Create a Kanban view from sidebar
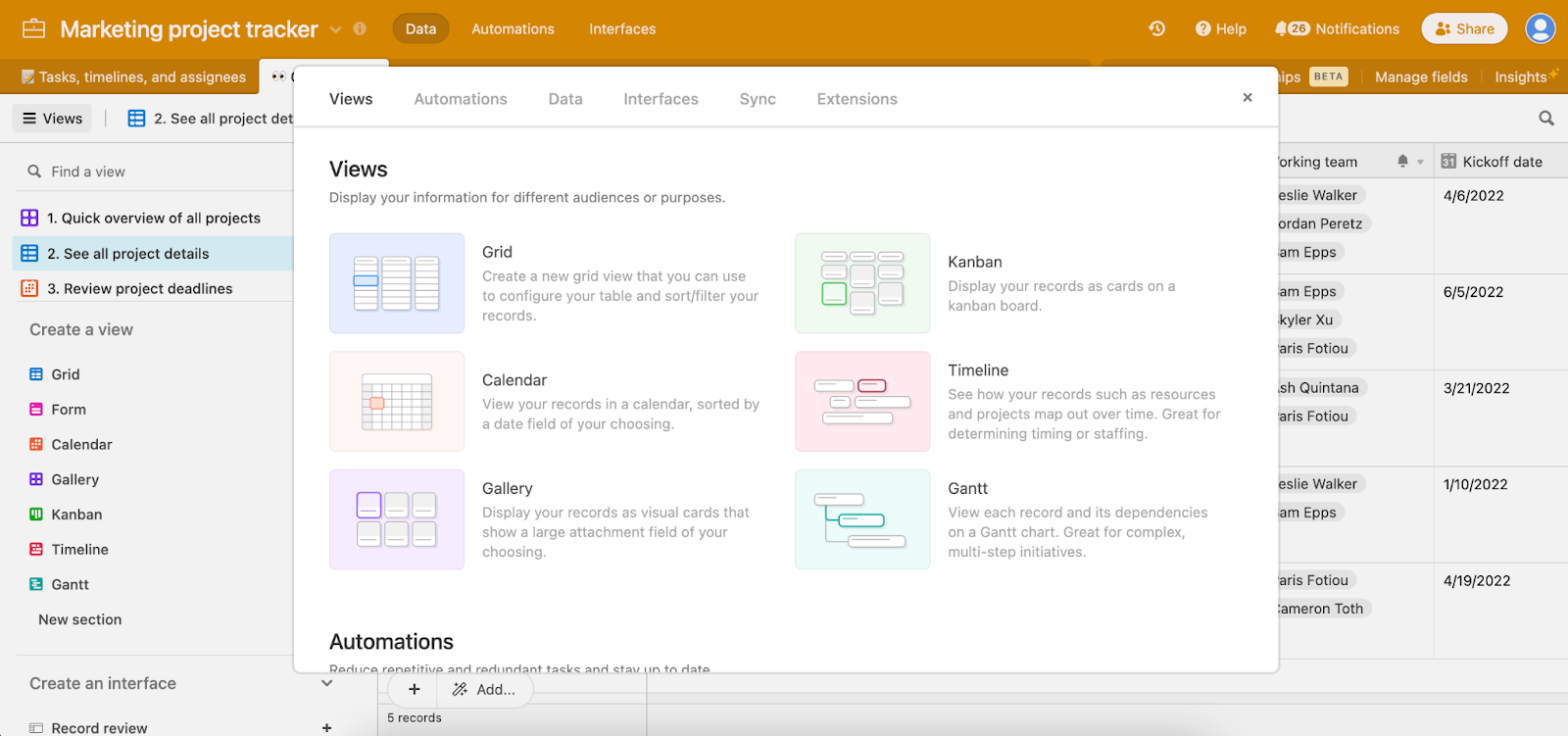This screenshot has width=1568, height=736. tap(66, 515)
